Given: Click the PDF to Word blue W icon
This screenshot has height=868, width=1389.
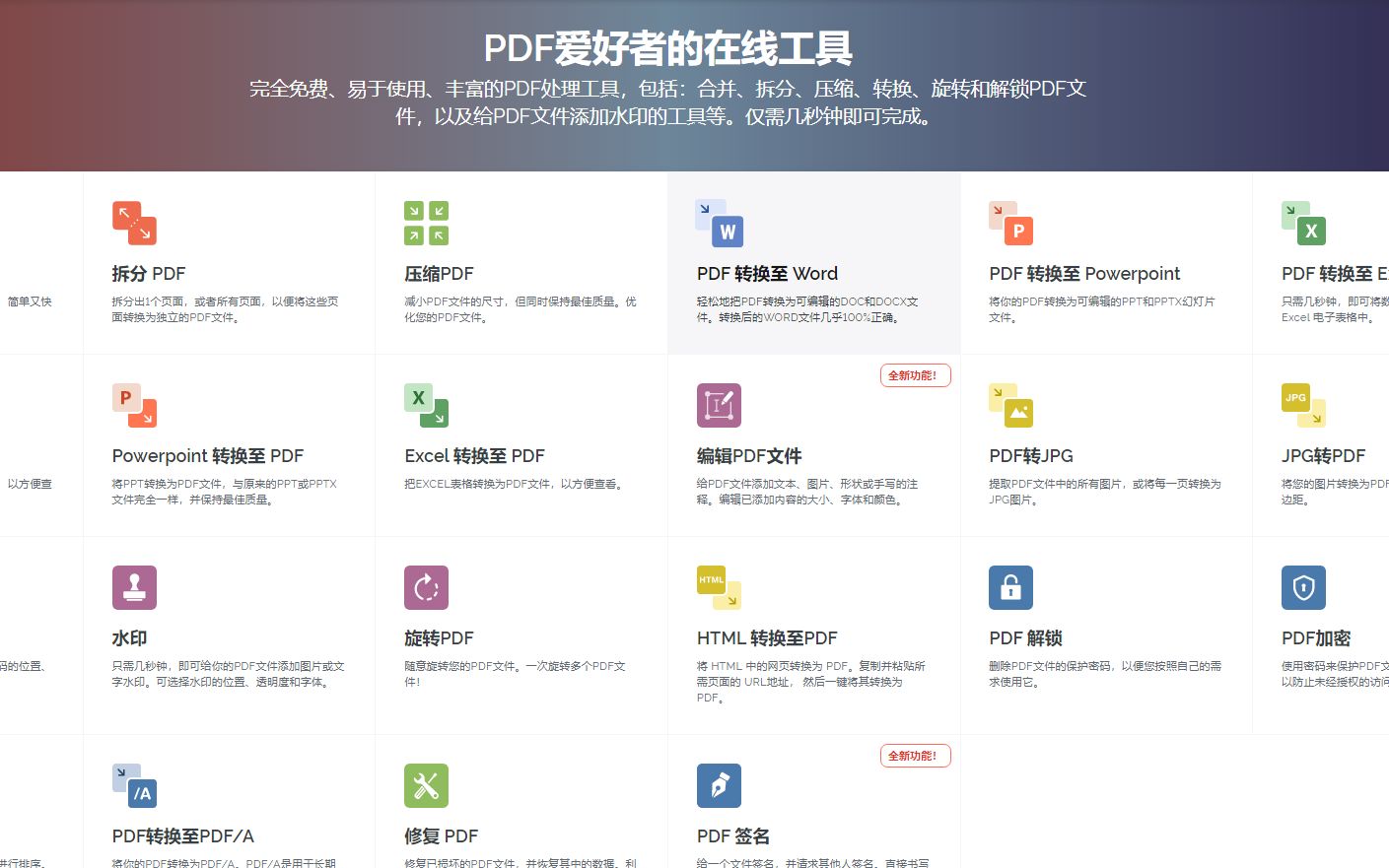Looking at the screenshot, I should 719,224.
